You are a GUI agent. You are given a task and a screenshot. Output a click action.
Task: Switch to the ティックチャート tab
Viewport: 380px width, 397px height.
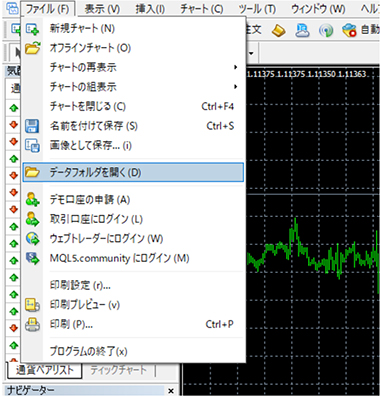click(118, 370)
